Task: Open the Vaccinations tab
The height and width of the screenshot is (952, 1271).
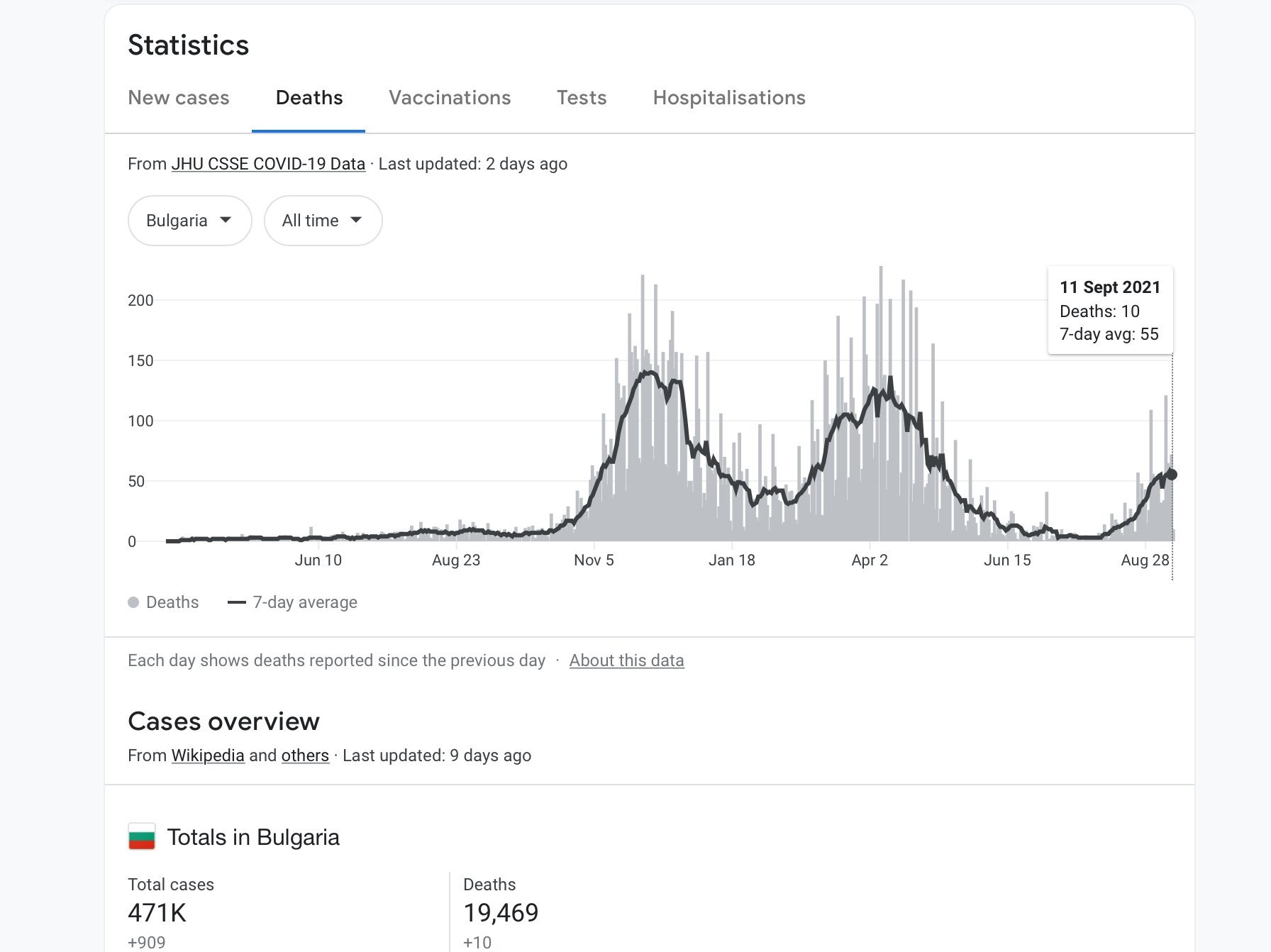Action: [x=450, y=98]
